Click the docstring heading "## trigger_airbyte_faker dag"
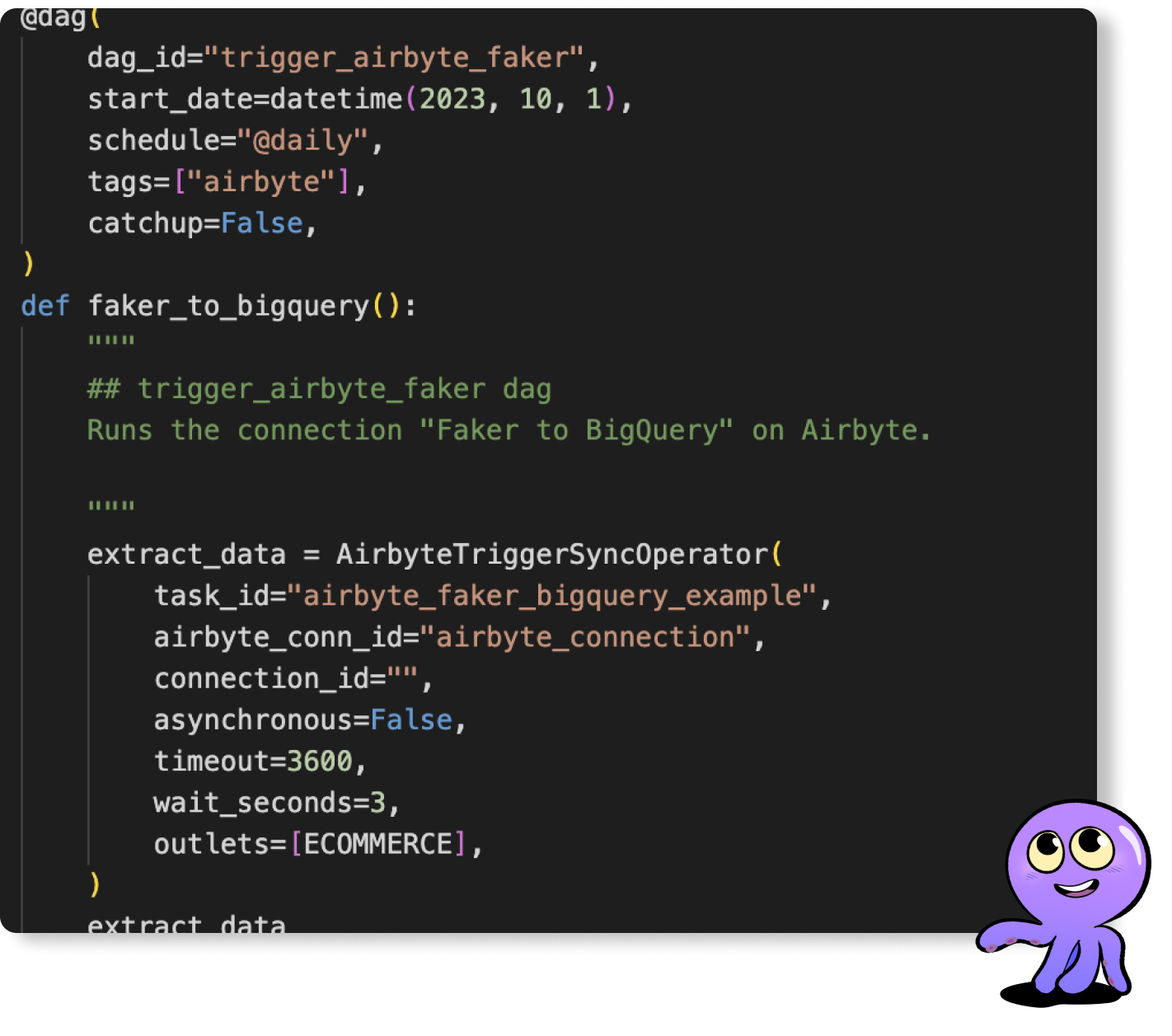 (x=320, y=389)
